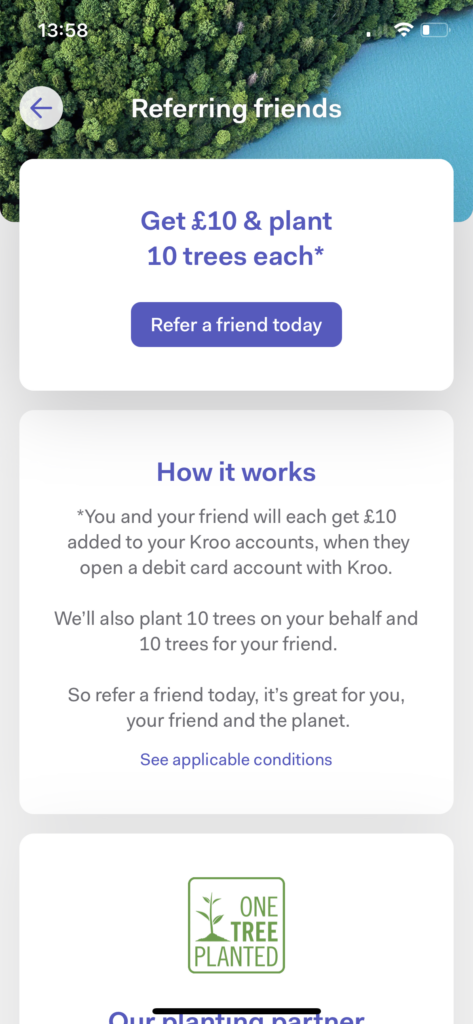Tap blank area of the Get £10 card
Viewport: 473px width, 1024px height.
tap(236, 369)
